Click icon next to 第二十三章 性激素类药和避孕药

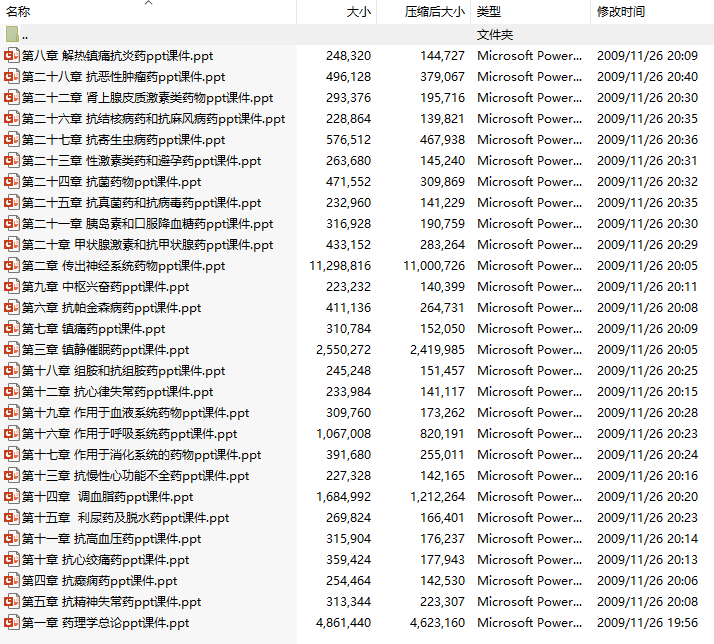point(12,160)
